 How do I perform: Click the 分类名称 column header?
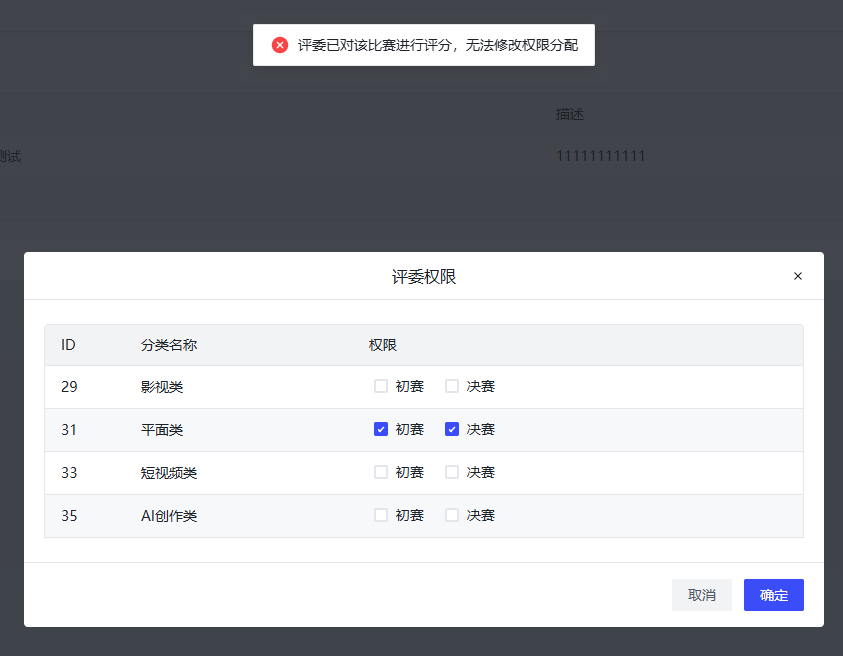[x=169, y=345]
